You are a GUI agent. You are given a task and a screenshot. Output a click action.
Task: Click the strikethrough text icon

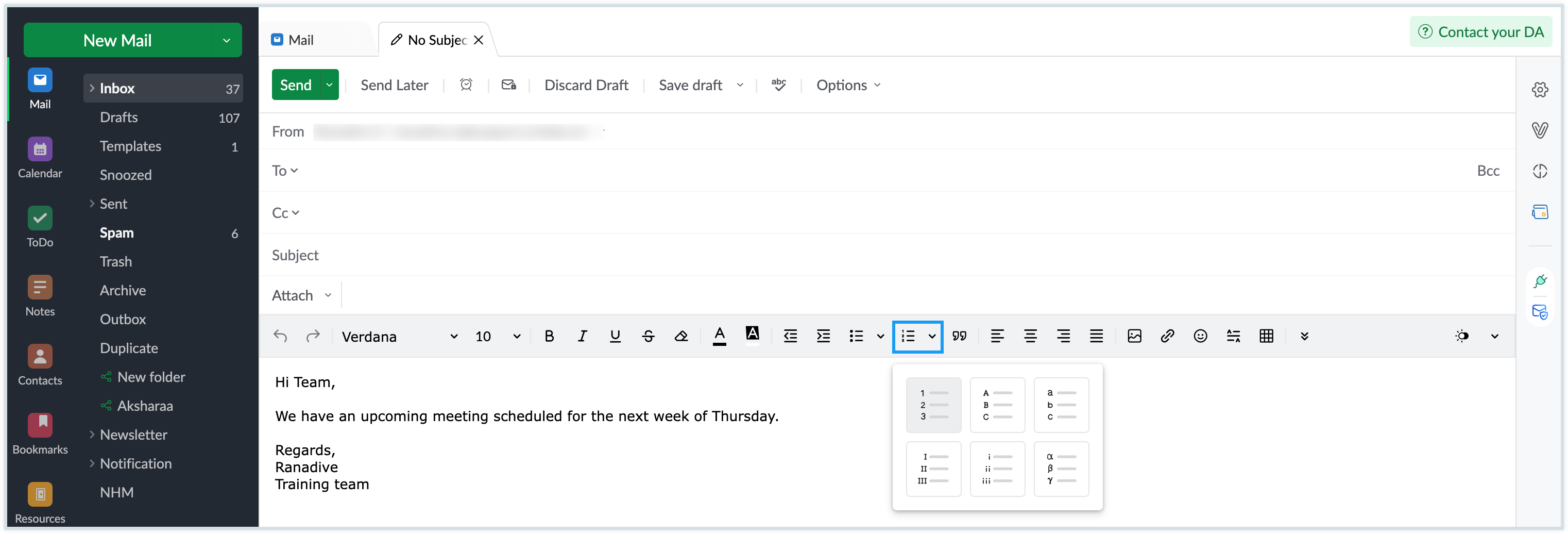[648, 336]
